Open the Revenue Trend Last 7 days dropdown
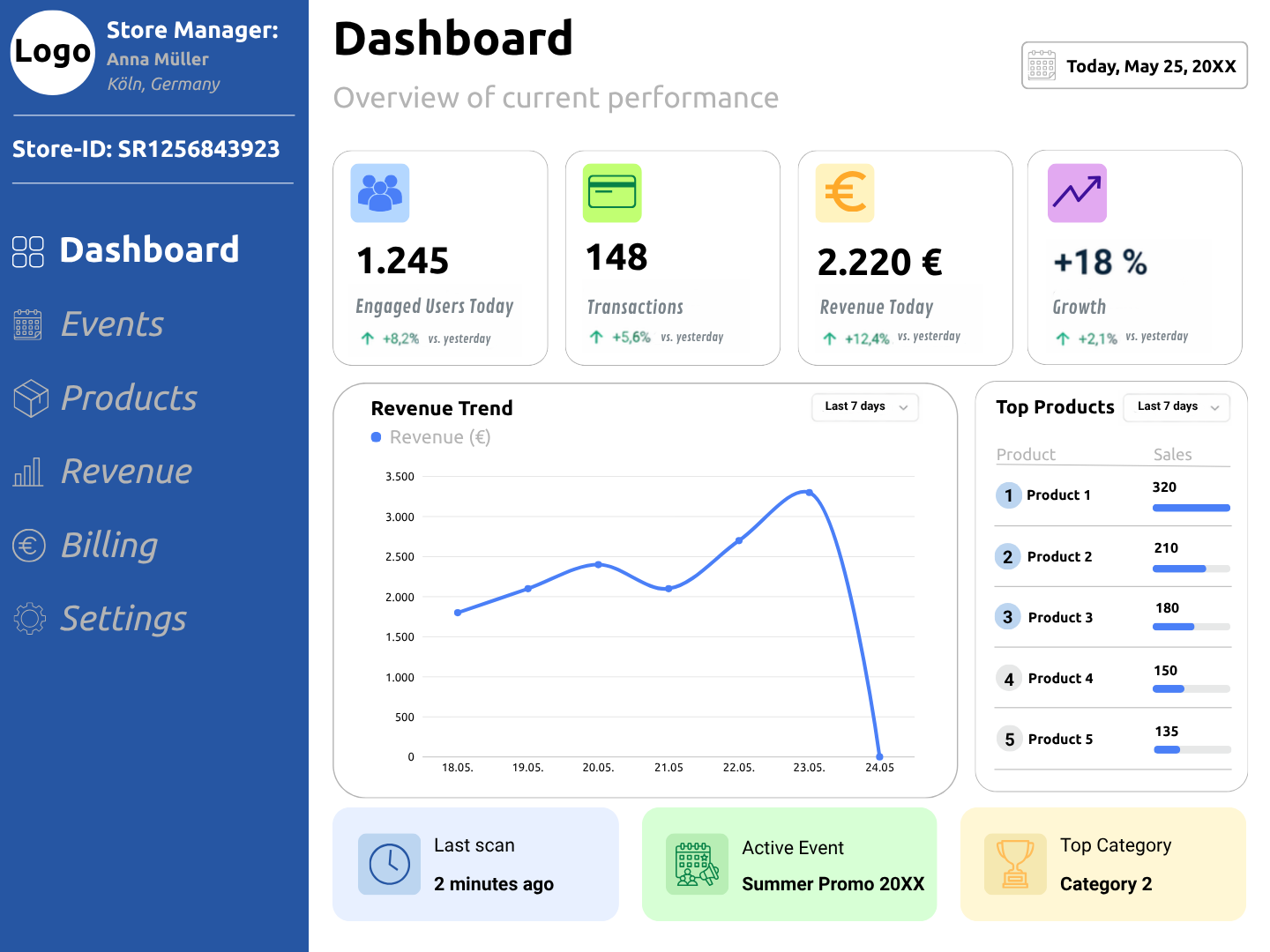 (864, 406)
